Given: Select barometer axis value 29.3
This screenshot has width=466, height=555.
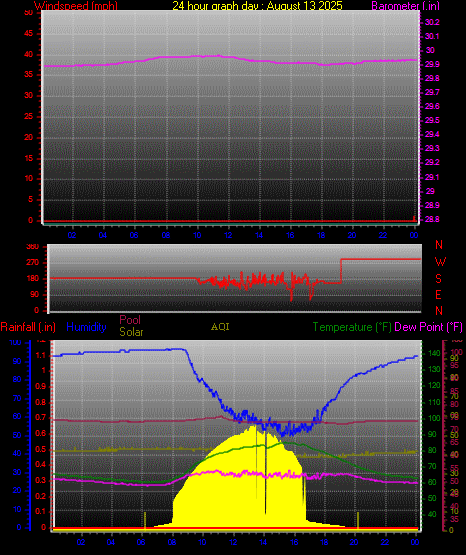Looking at the screenshot, I should 432,148.
